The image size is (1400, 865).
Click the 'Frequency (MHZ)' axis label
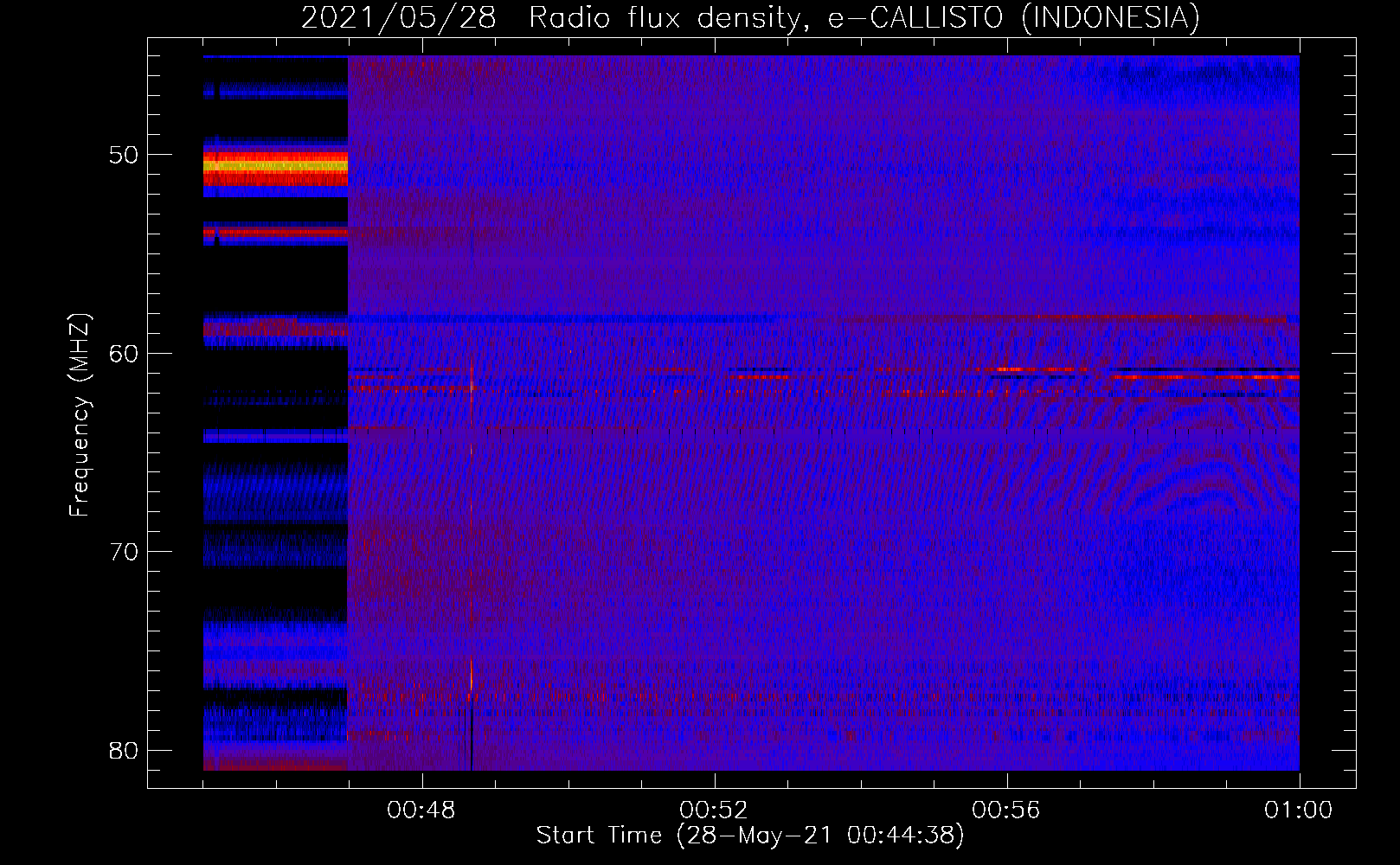(x=80, y=415)
